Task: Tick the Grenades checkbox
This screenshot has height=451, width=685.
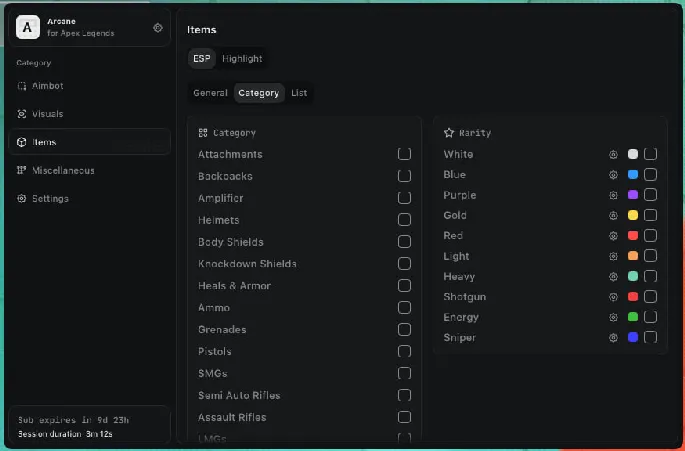Action: click(404, 329)
